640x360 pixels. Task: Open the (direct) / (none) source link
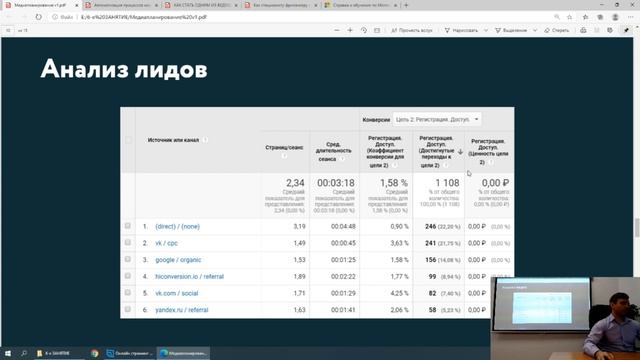(x=178, y=227)
